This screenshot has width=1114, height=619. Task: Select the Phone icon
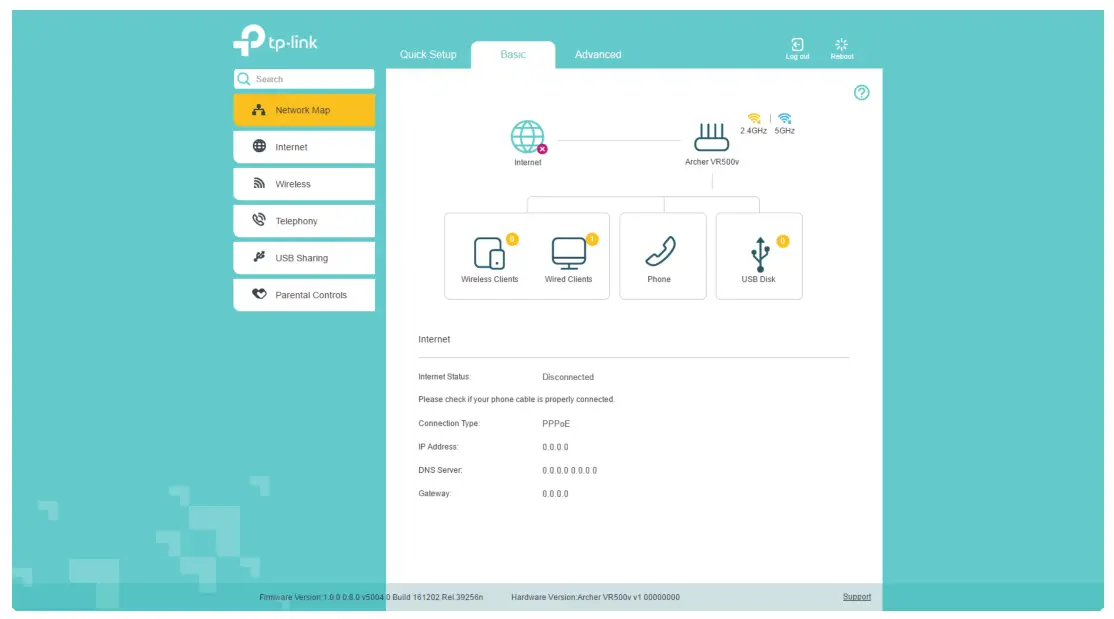pos(660,252)
